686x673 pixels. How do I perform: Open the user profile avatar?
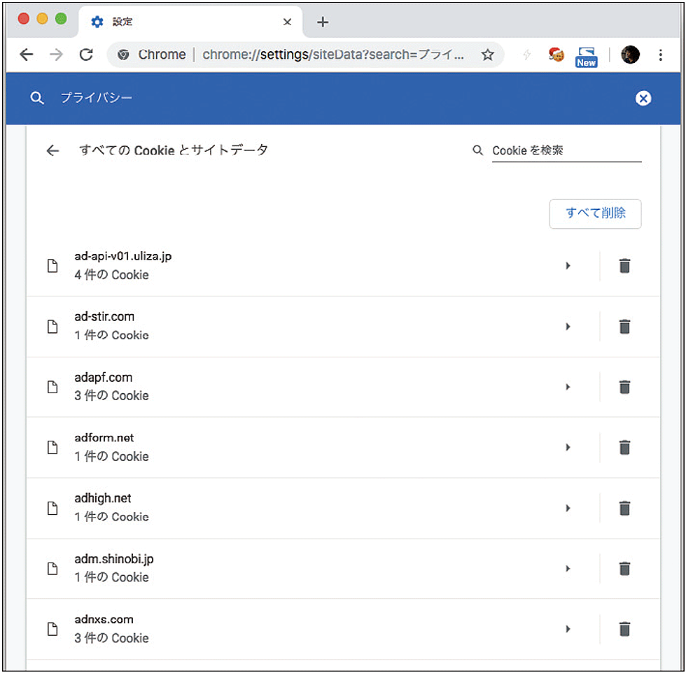[x=630, y=55]
